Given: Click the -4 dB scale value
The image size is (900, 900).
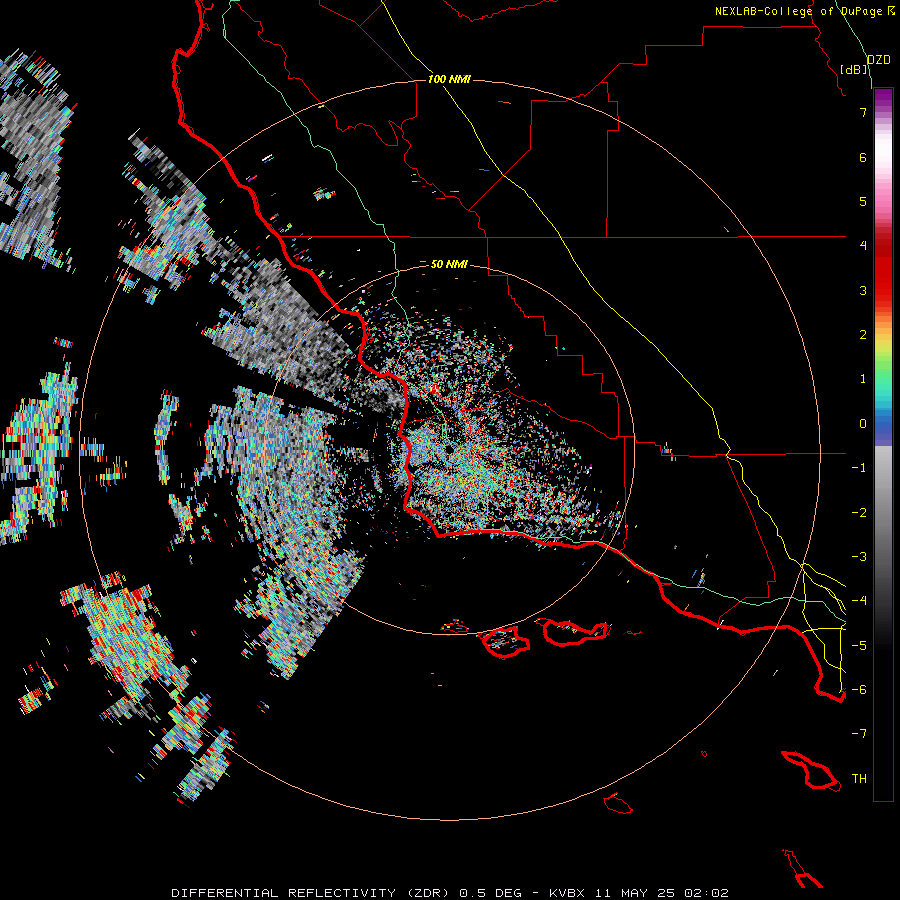Looking at the screenshot, I should (x=859, y=601).
